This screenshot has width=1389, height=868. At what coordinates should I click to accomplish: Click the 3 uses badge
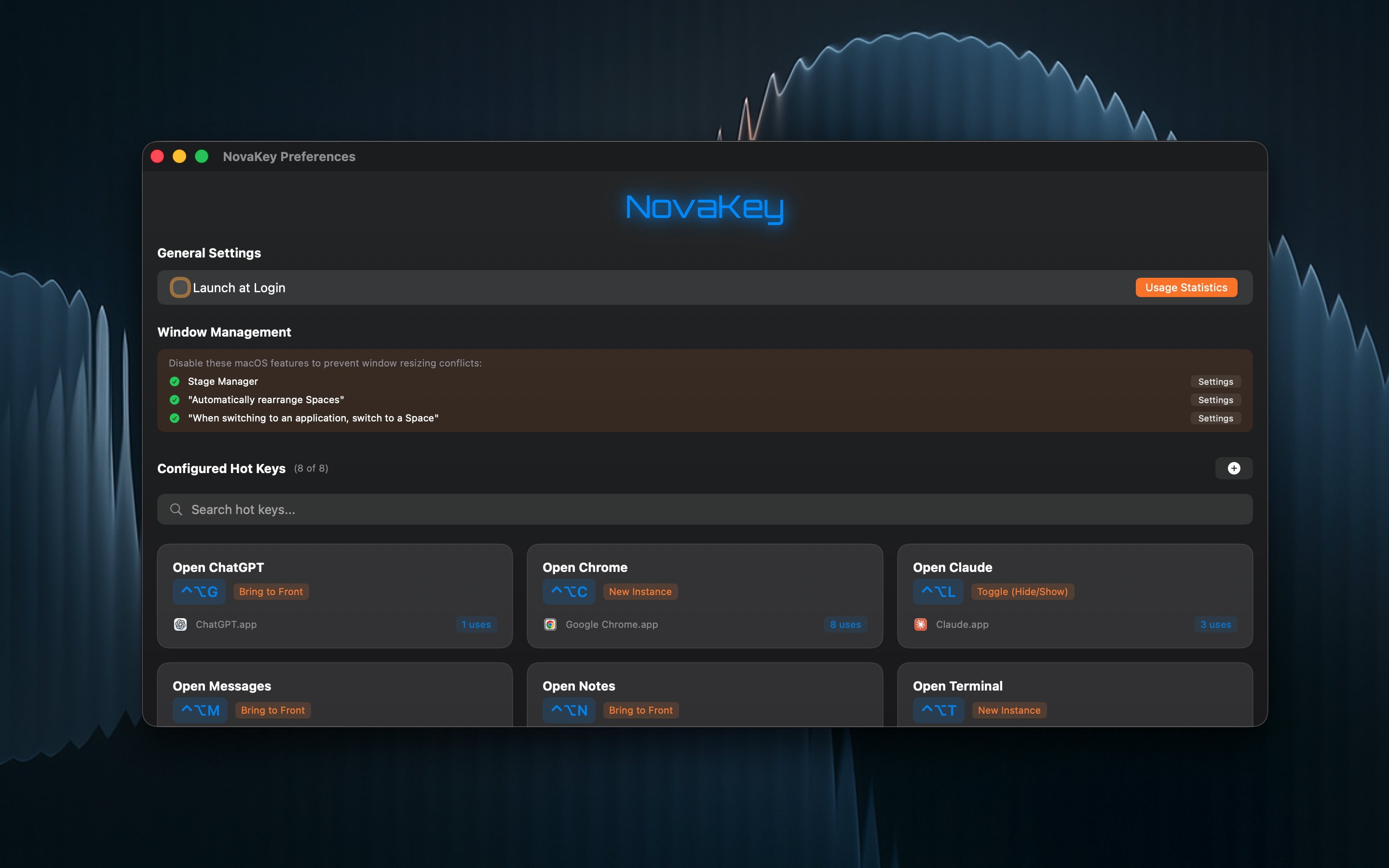coord(1216,624)
